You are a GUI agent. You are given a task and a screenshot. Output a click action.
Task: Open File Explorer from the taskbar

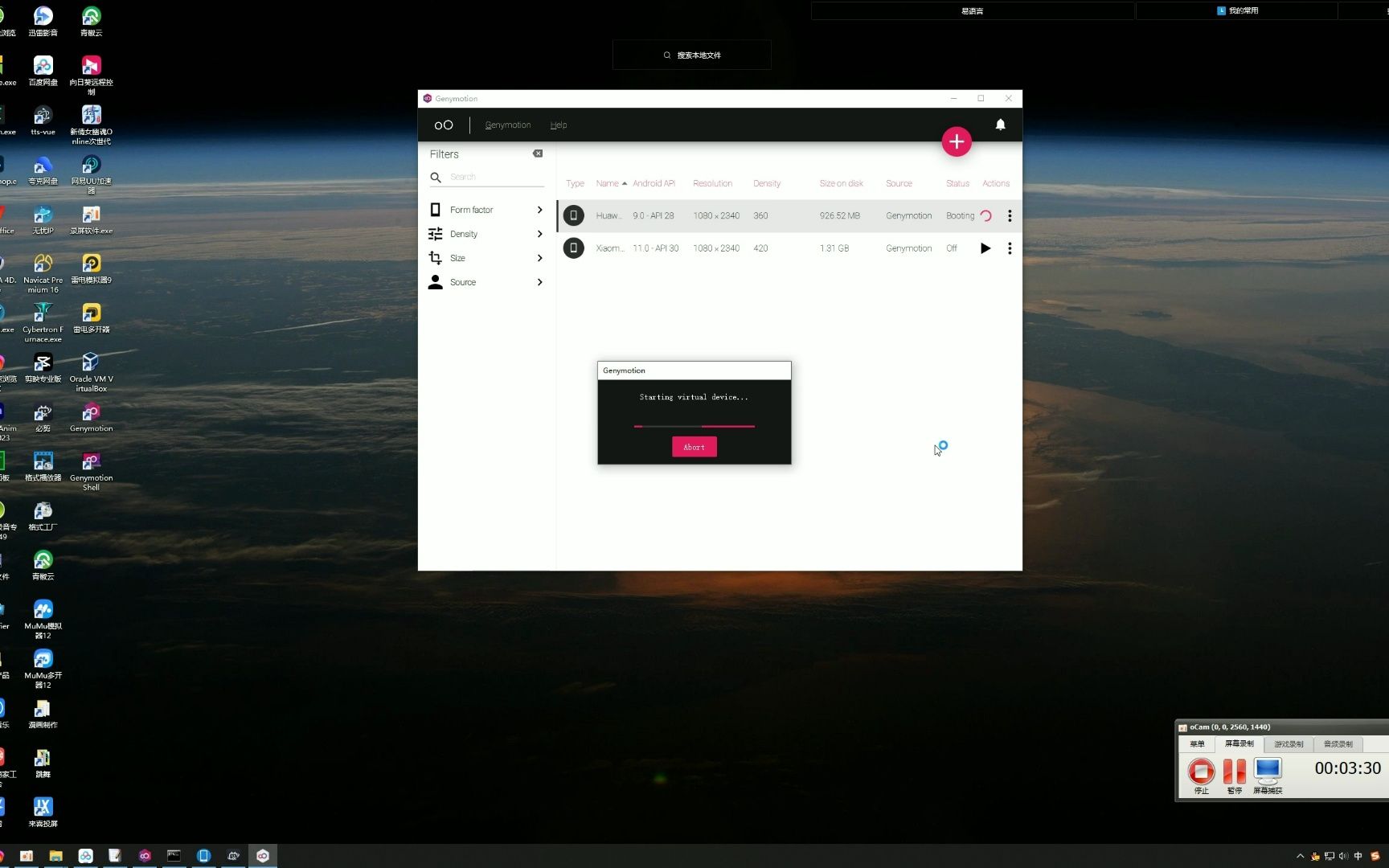click(x=55, y=856)
